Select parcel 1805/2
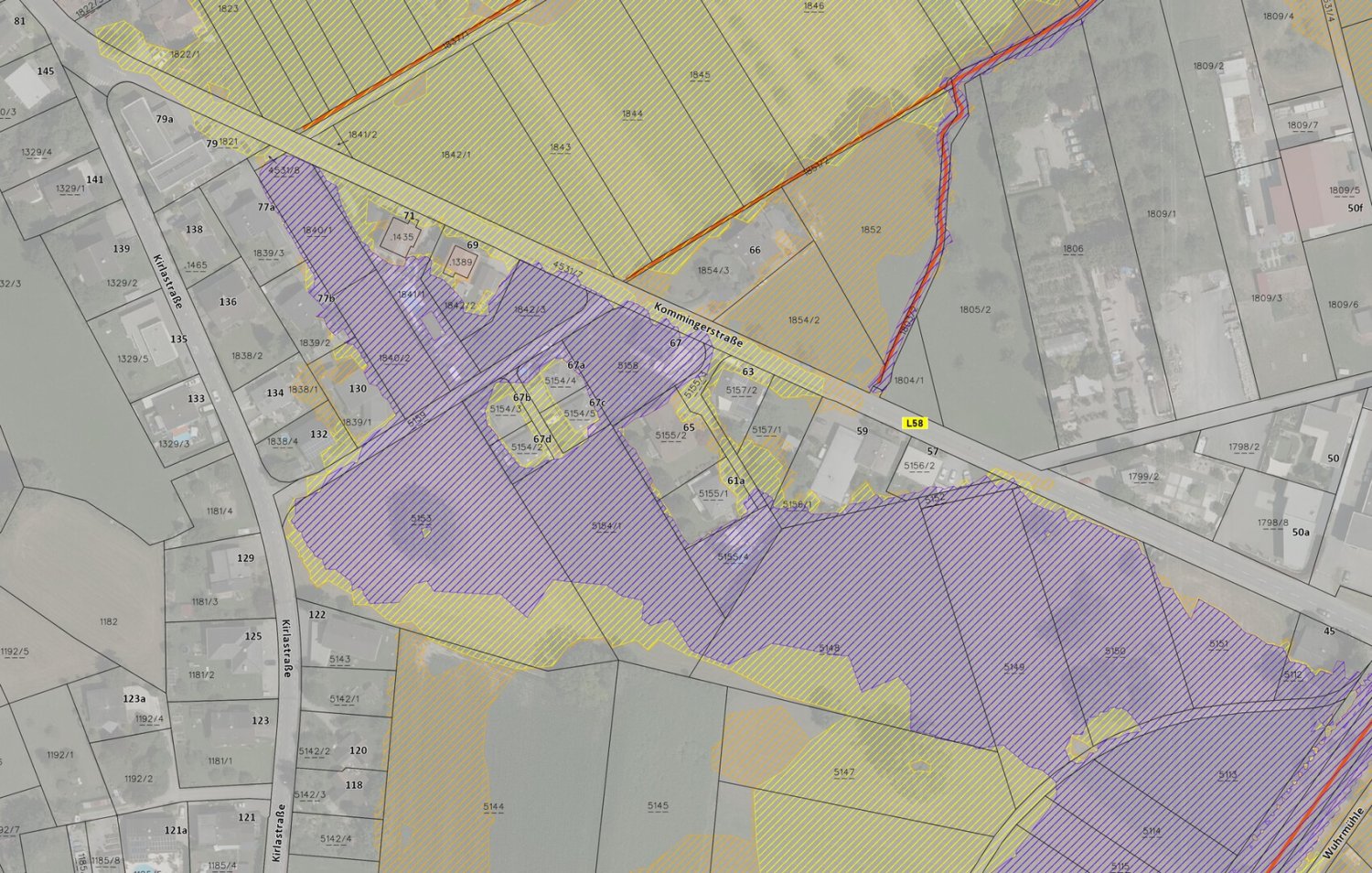 coord(975,309)
